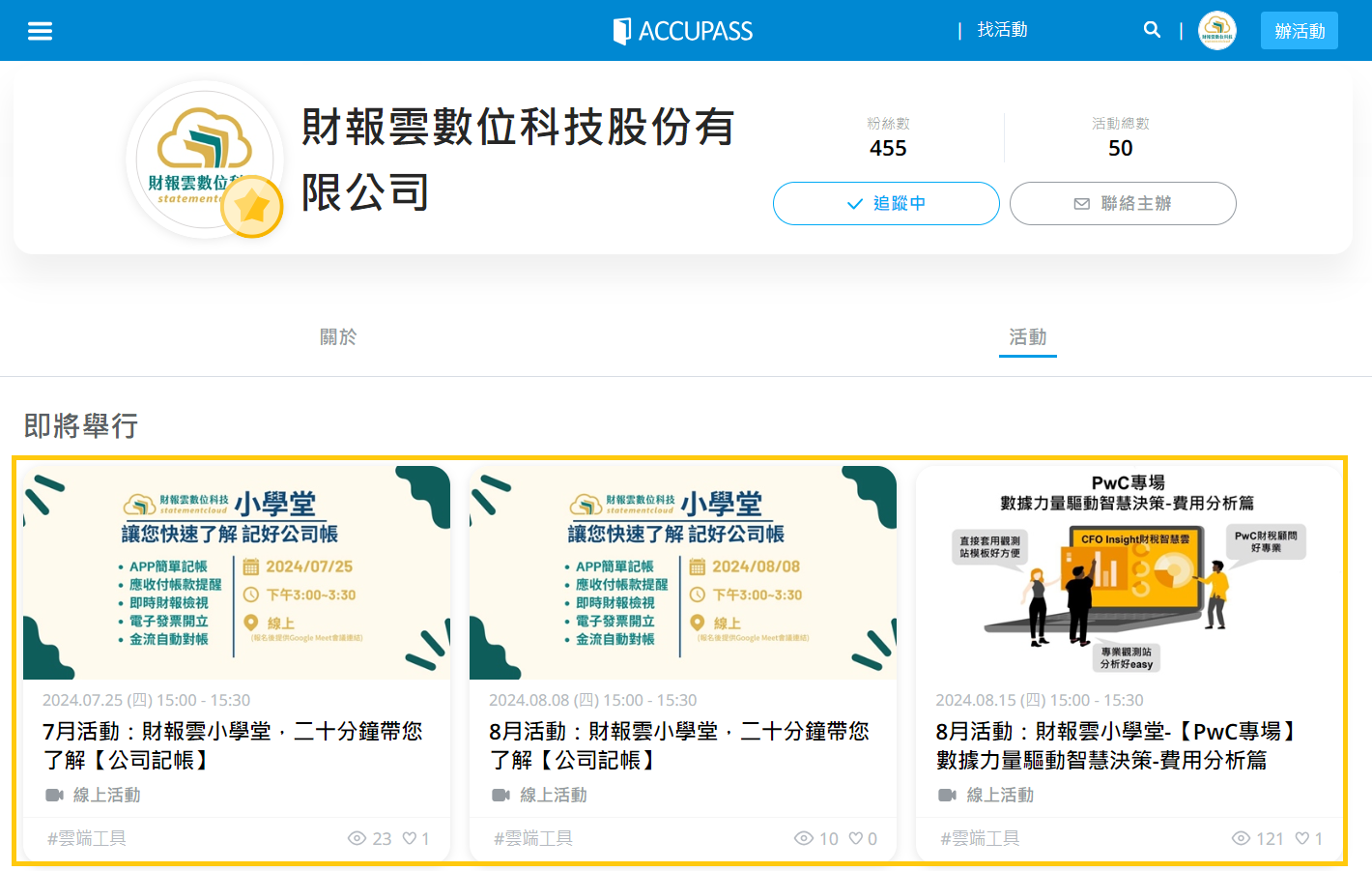Switch to the 關於 tab
This screenshot has height=871, width=1372.
coord(338,336)
